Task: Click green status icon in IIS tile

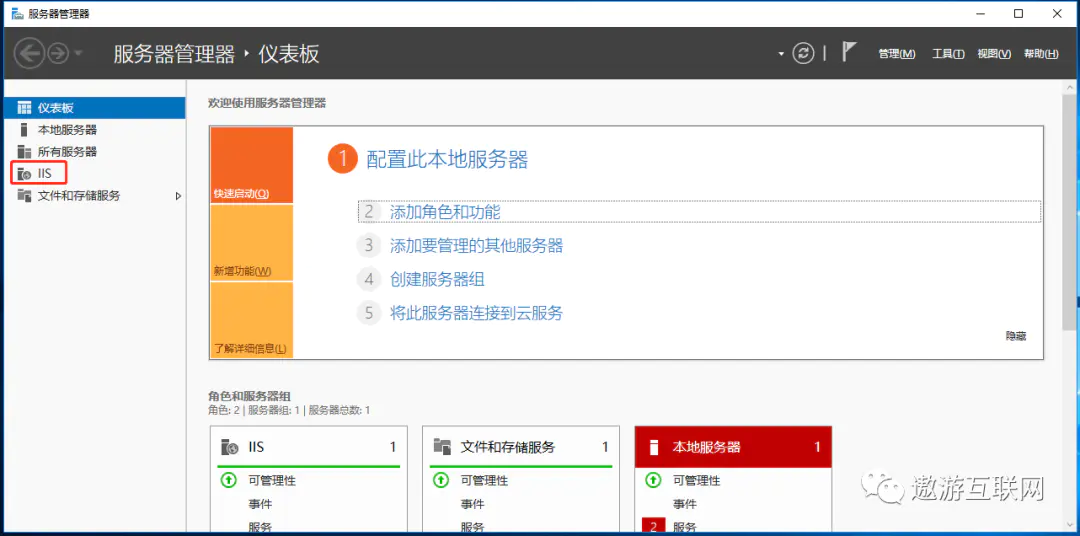Action: (x=229, y=480)
